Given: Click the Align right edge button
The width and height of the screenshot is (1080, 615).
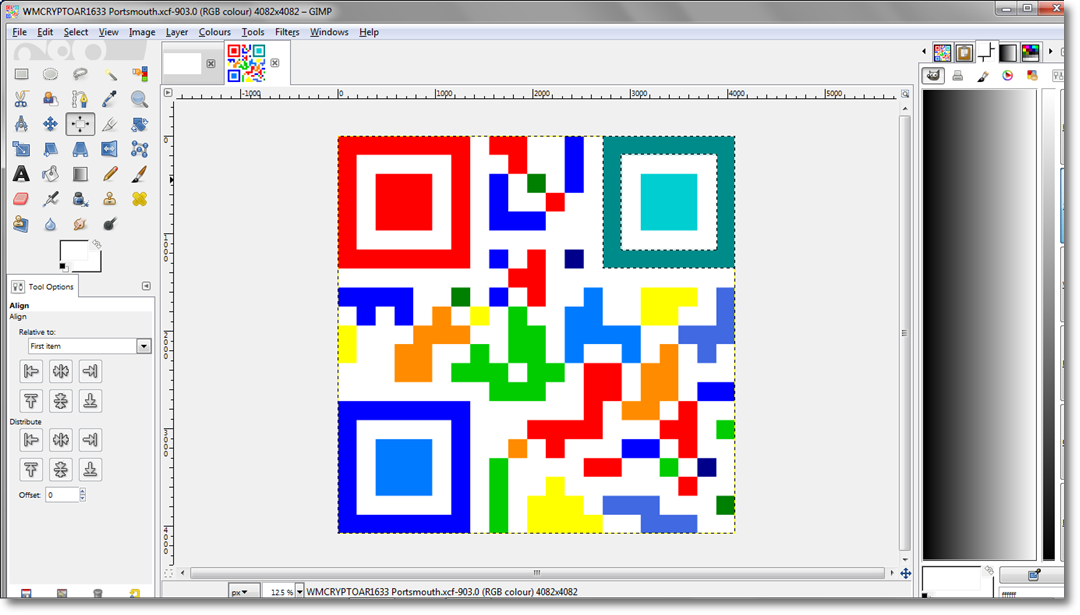Looking at the screenshot, I should (90, 371).
